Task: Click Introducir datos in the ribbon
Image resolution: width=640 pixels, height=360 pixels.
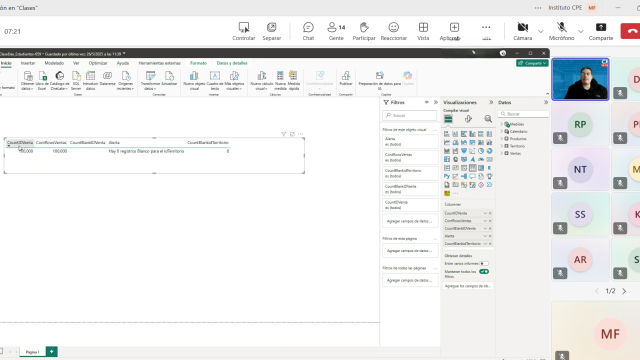Action: [x=91, y=80]
